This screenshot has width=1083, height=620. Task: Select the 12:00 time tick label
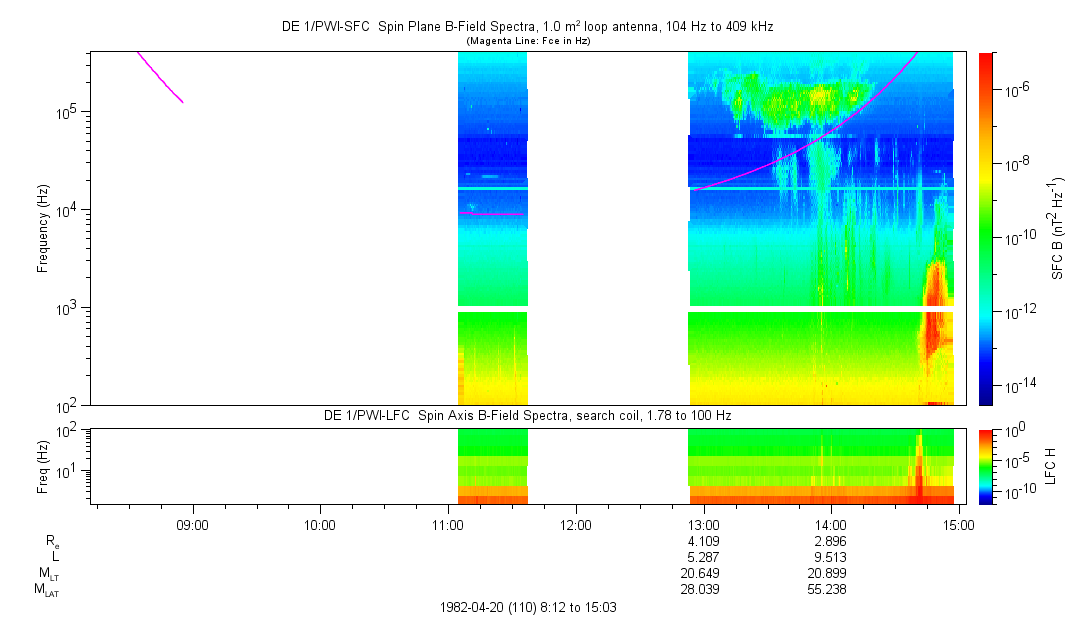click(576, 524)
